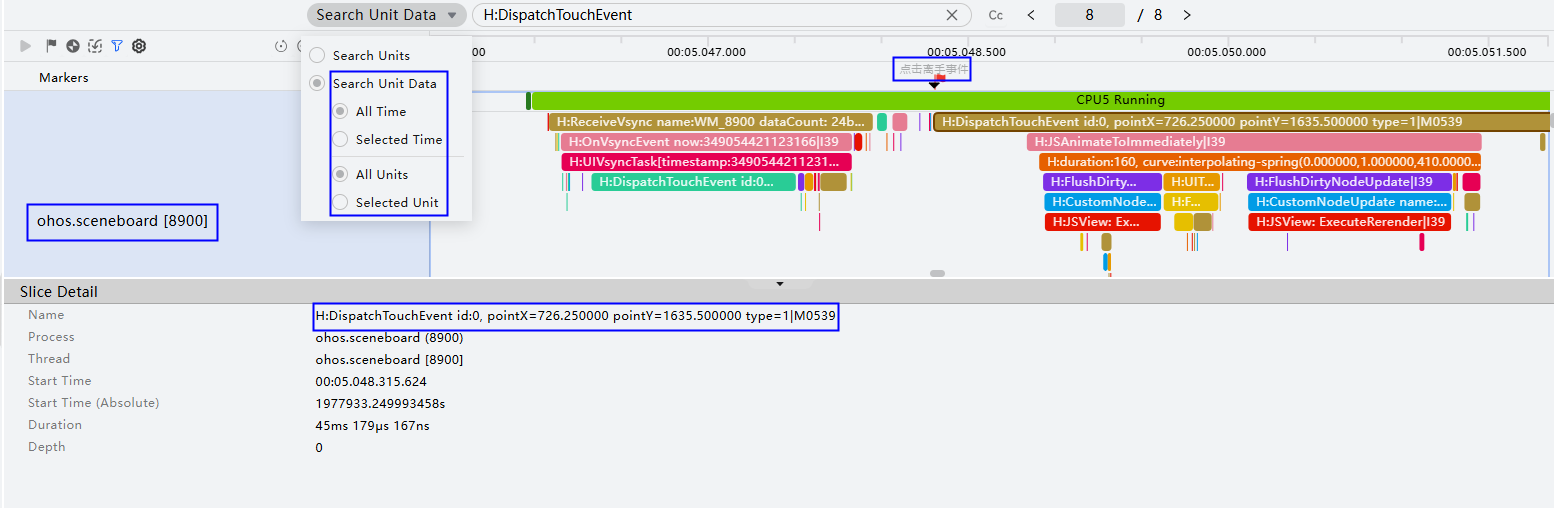Screen dimensions: 1554x508
Task: Select the All Time radio option
Action: tap(340, 111)
